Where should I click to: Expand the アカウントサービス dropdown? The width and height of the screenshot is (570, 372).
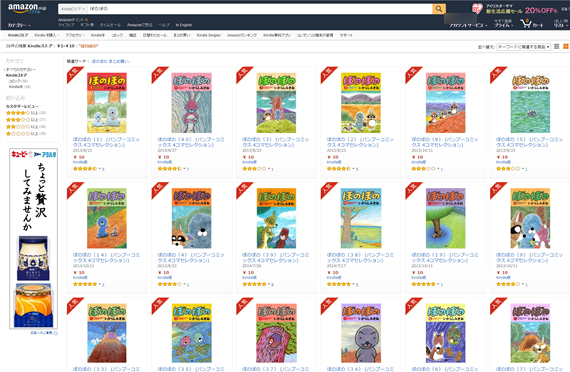[468, 25]
